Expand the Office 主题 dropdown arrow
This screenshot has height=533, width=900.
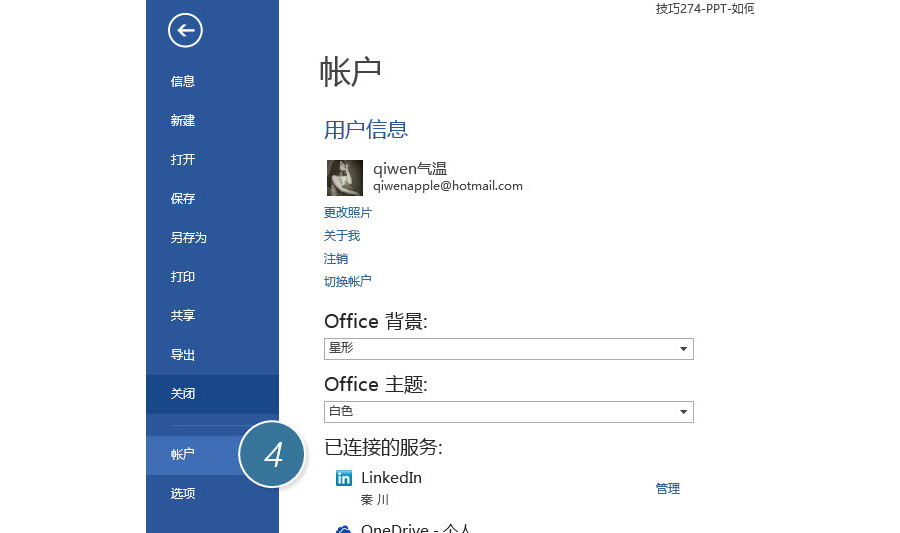point(683,412)
